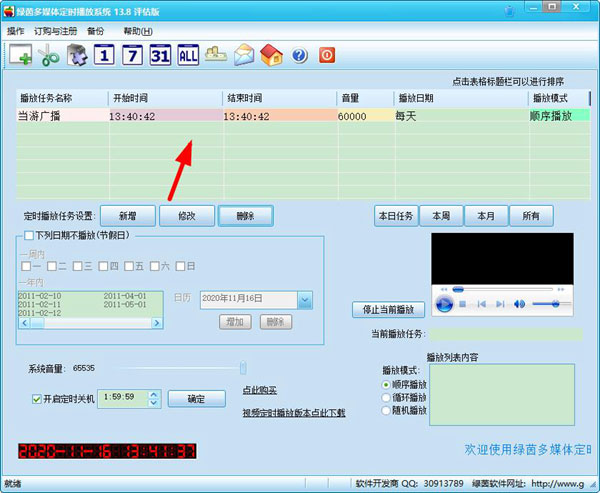Select the 循环播放 radio button

click(x=386, y=397)
